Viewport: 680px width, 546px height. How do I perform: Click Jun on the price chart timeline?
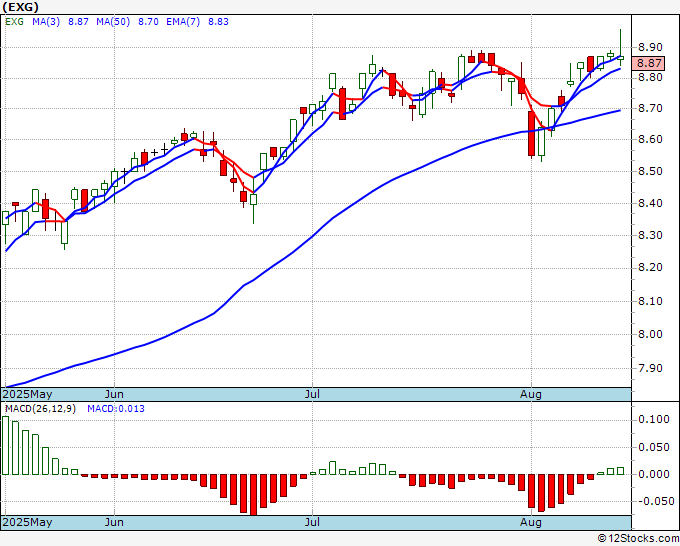tap(114, 394)
